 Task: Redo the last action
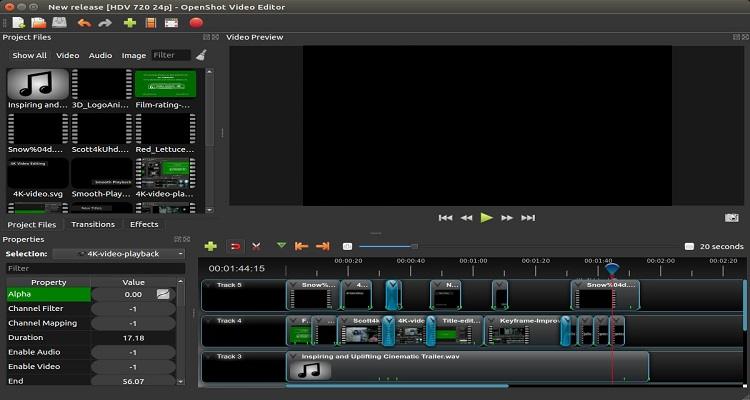point(105,23)
